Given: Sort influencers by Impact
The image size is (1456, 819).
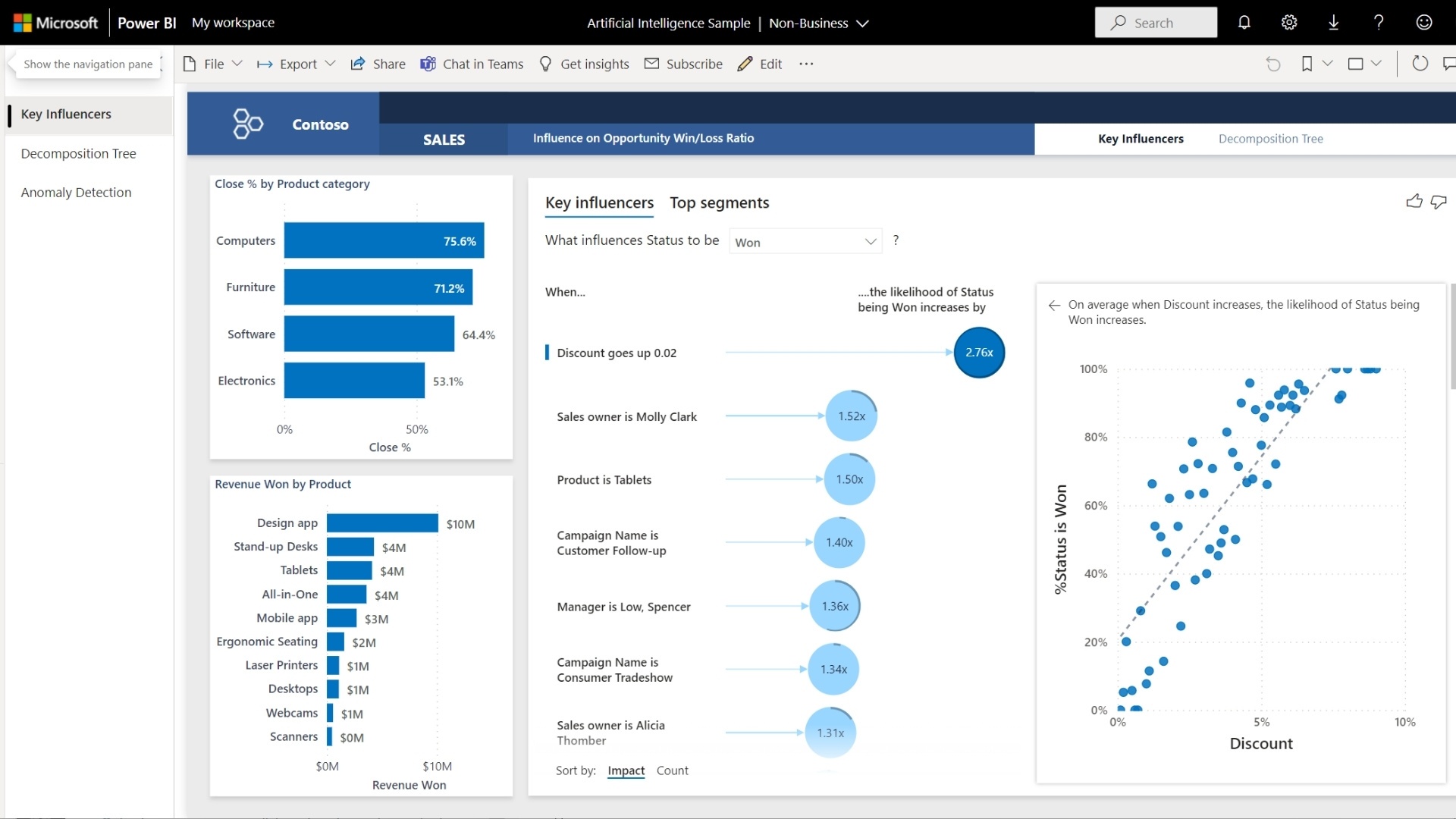Looking at the screenshot, I should point(626,770).
